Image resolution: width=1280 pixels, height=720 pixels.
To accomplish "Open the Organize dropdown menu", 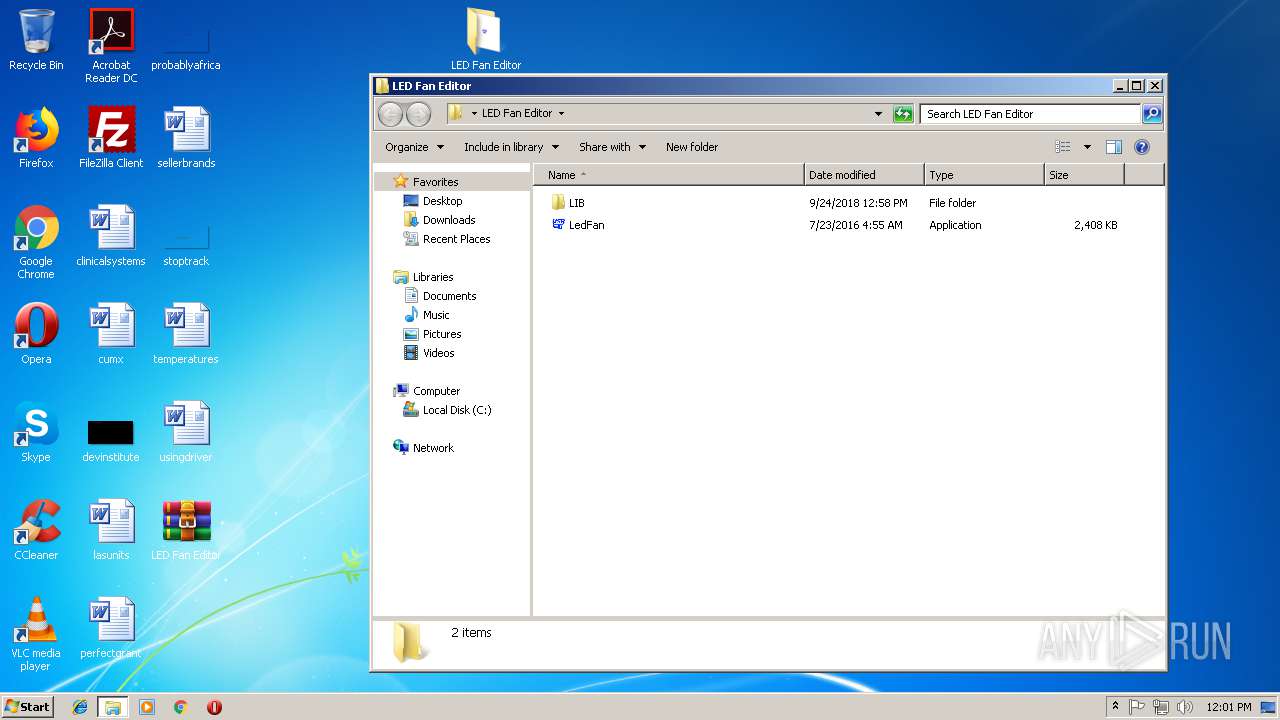I will (x=414, y=147).
